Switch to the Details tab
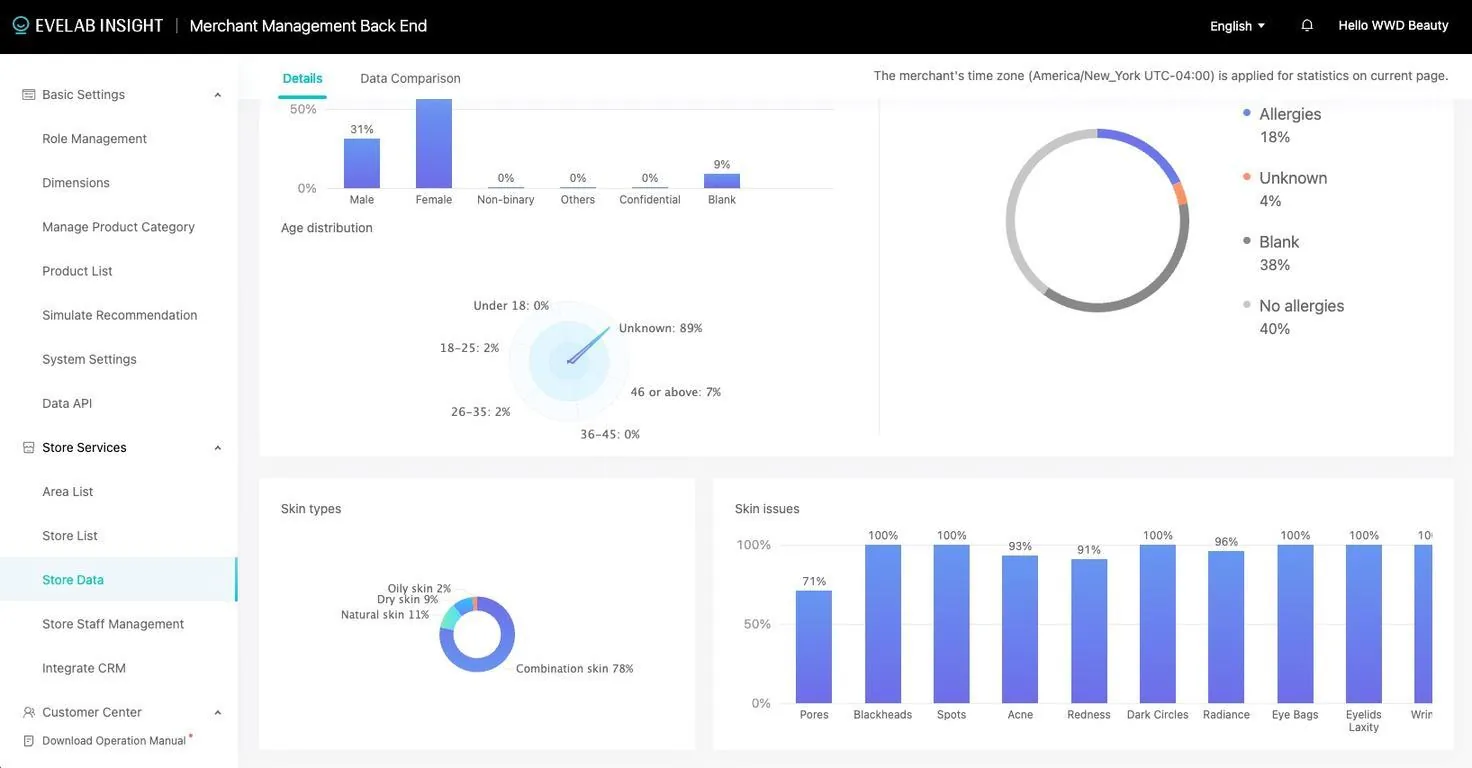The image size is (1472, 768). tap(302, 78)
